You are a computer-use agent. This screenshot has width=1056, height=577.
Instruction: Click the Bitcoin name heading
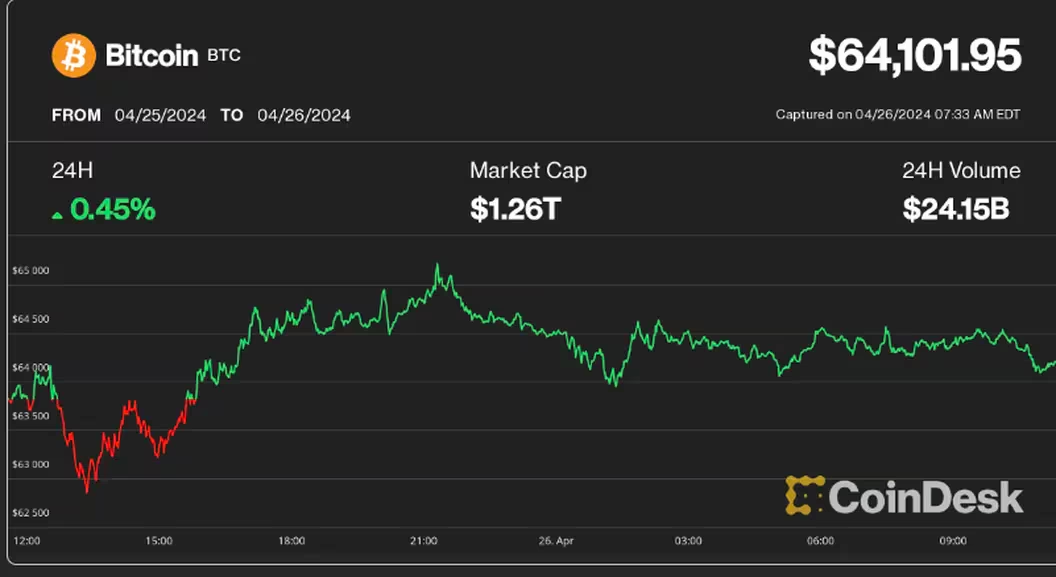point(152,56)
